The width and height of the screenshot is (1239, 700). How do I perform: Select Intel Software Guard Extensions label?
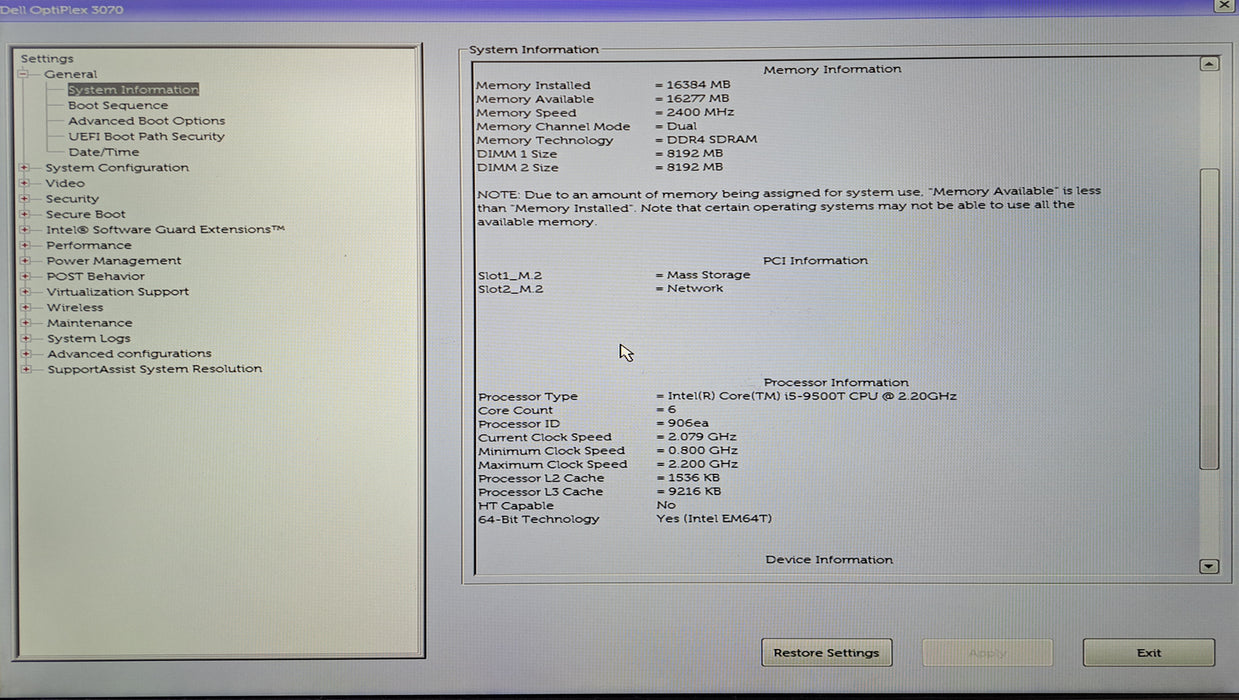[165, 230]
